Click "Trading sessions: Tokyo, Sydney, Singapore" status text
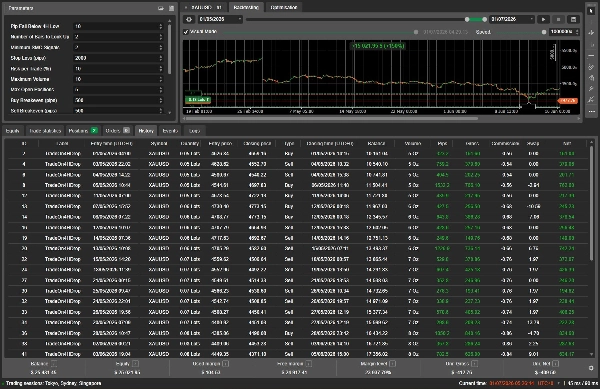This screenshot has height=389, width=600. click(54, 383)
